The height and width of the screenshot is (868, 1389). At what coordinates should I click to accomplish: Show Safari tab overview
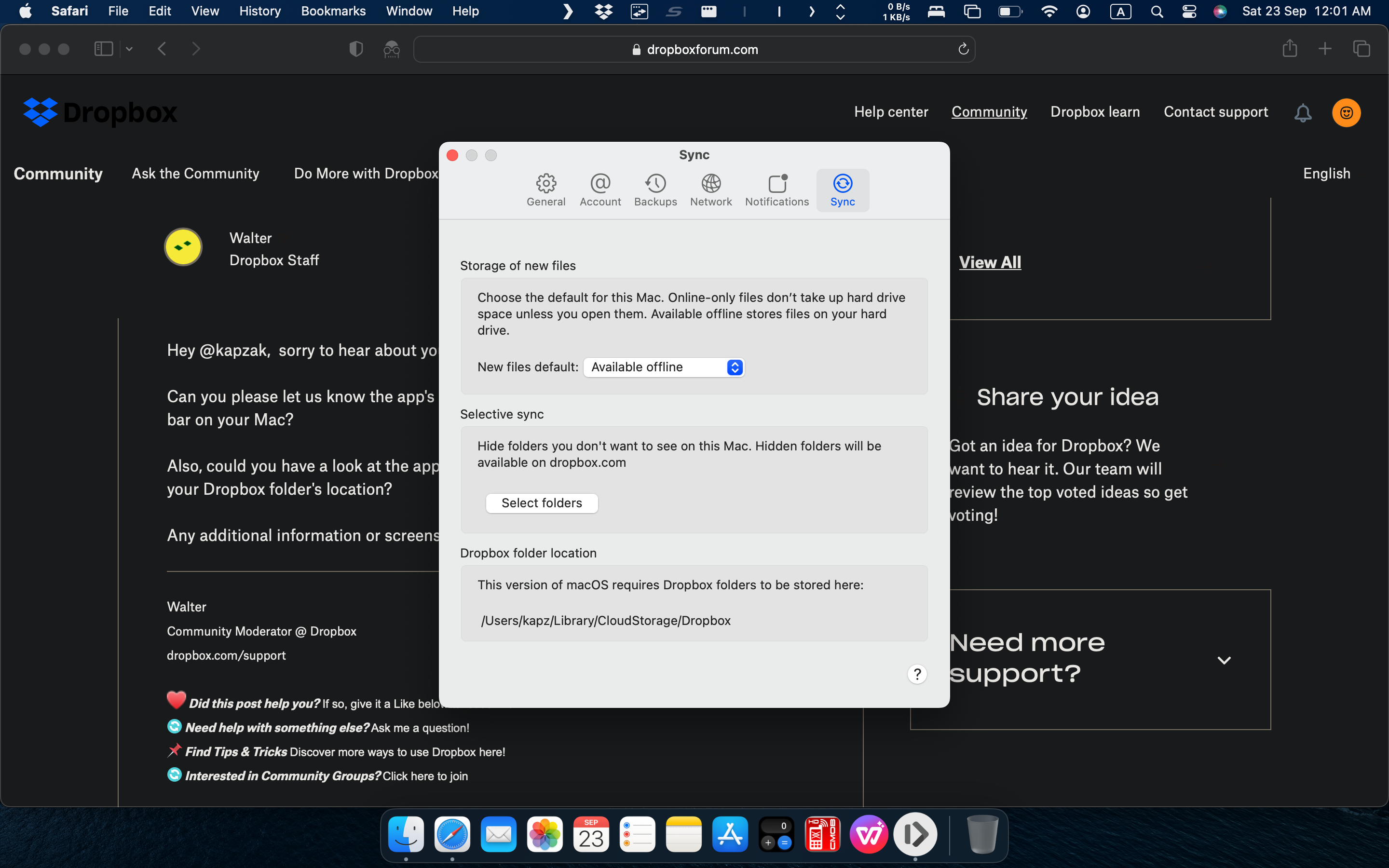[1361, 49]
